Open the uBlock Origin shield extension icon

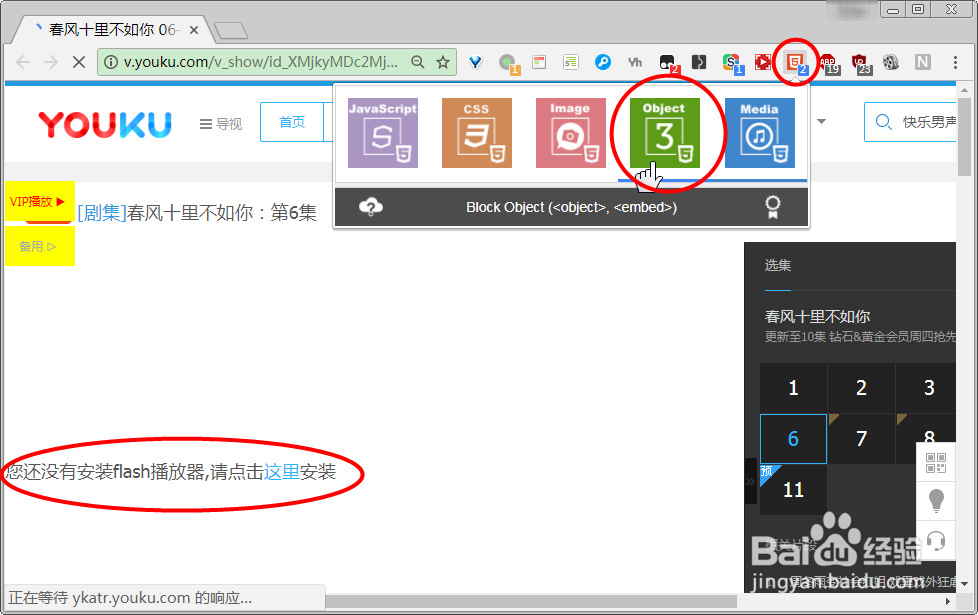tap(861, 63)
